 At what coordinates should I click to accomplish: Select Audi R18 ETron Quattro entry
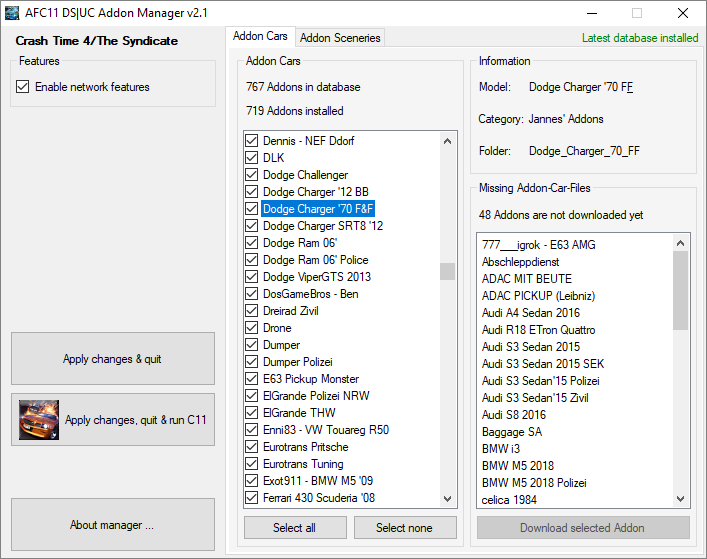pyautogui.click(x=538, y=330)
